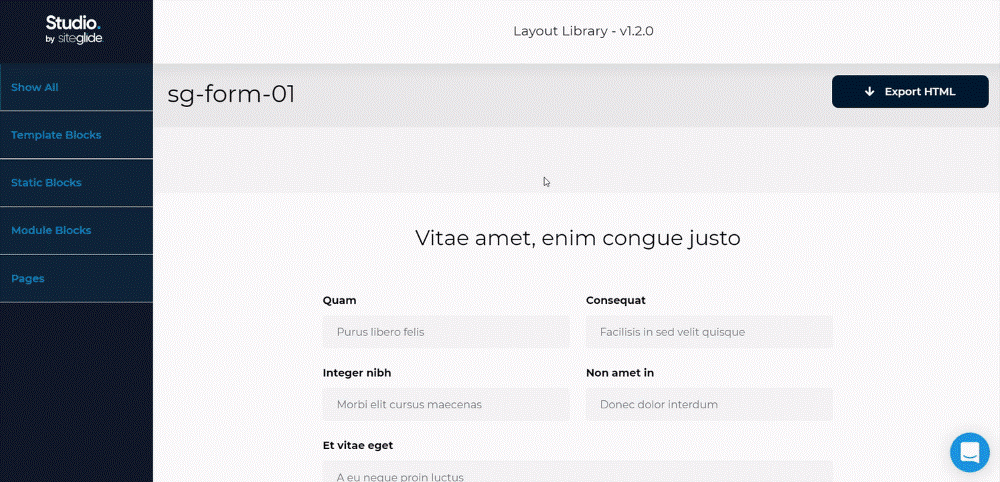1000x482 pixels.
Task: Click the Layout Library - v1.2.0 header text
Action: pos(584,31)
